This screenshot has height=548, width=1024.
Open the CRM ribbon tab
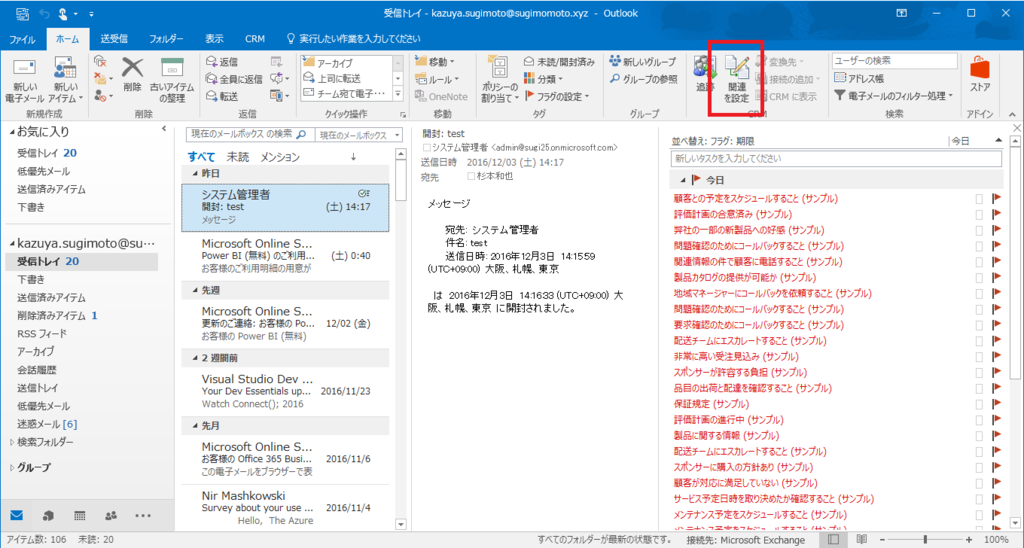[255, 39]
